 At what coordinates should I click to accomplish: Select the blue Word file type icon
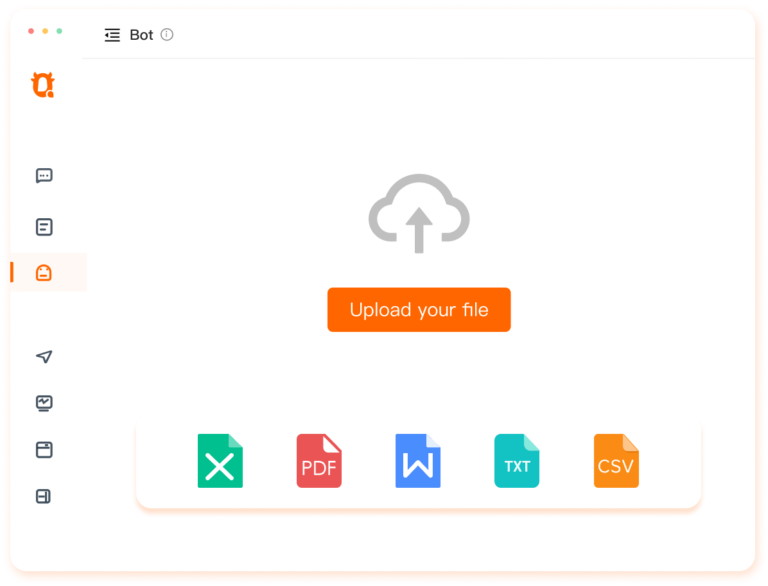point(418,461)
